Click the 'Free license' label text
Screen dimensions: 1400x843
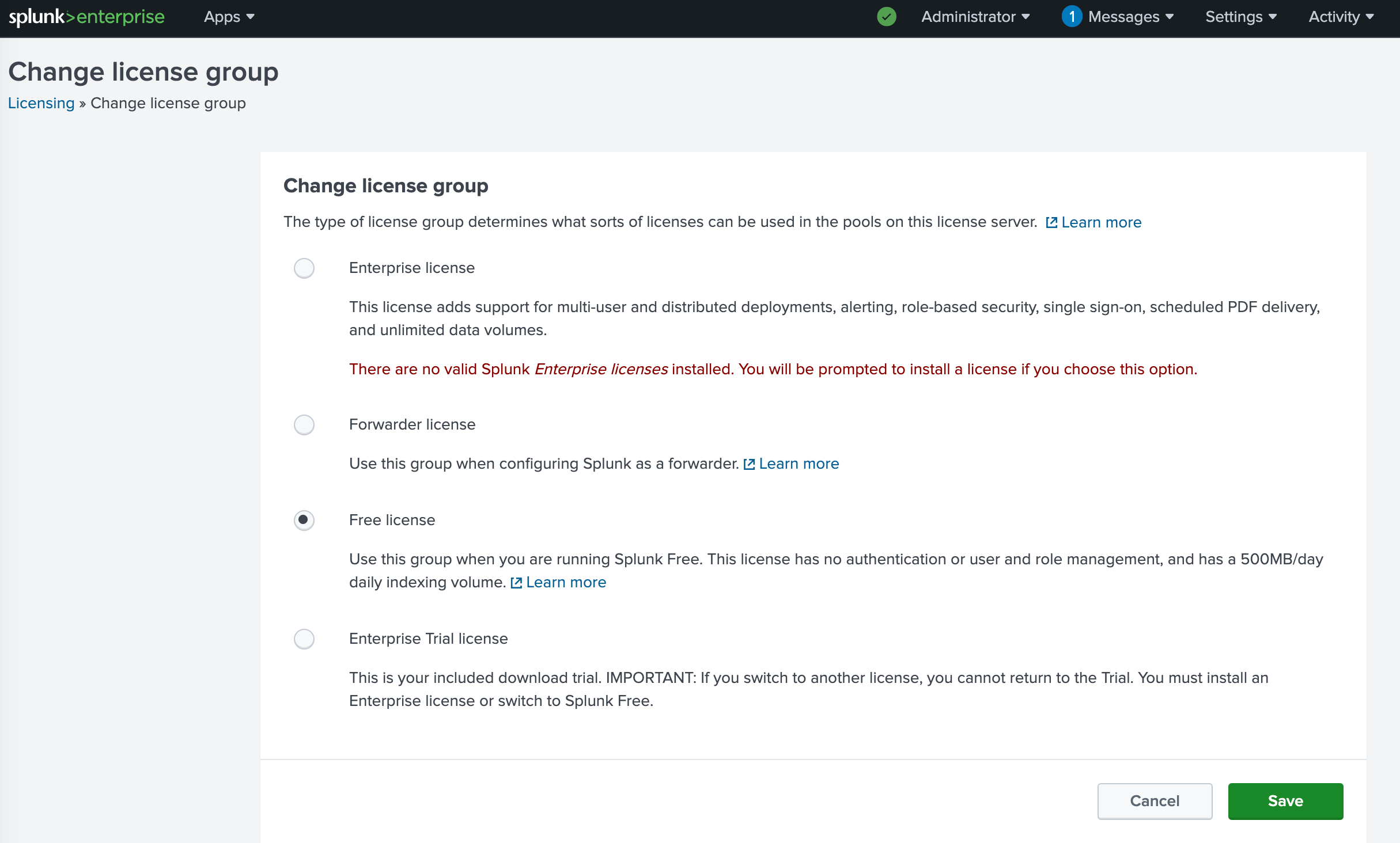point(392,520)
